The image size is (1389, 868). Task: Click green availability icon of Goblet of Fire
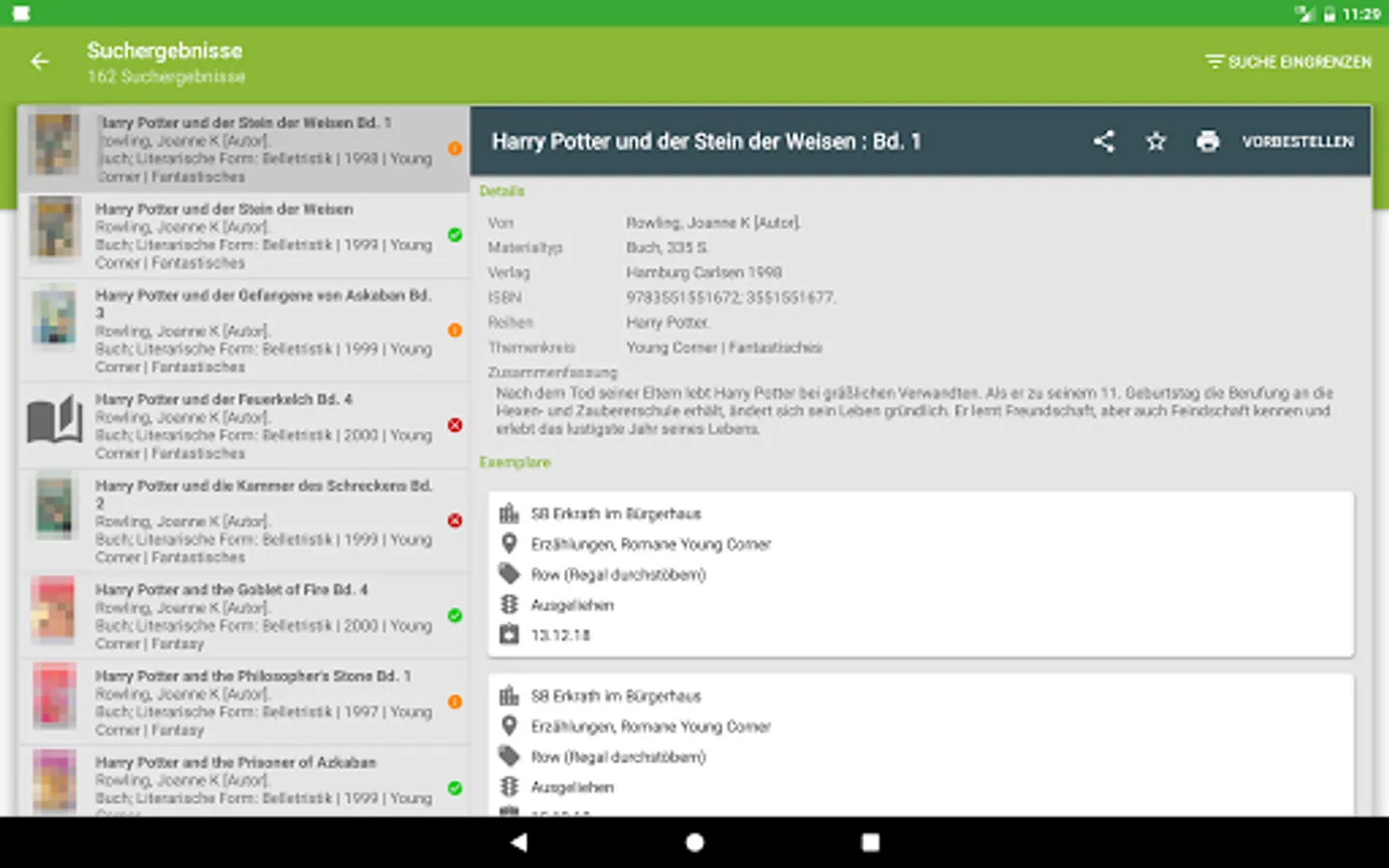pos(454,615)
